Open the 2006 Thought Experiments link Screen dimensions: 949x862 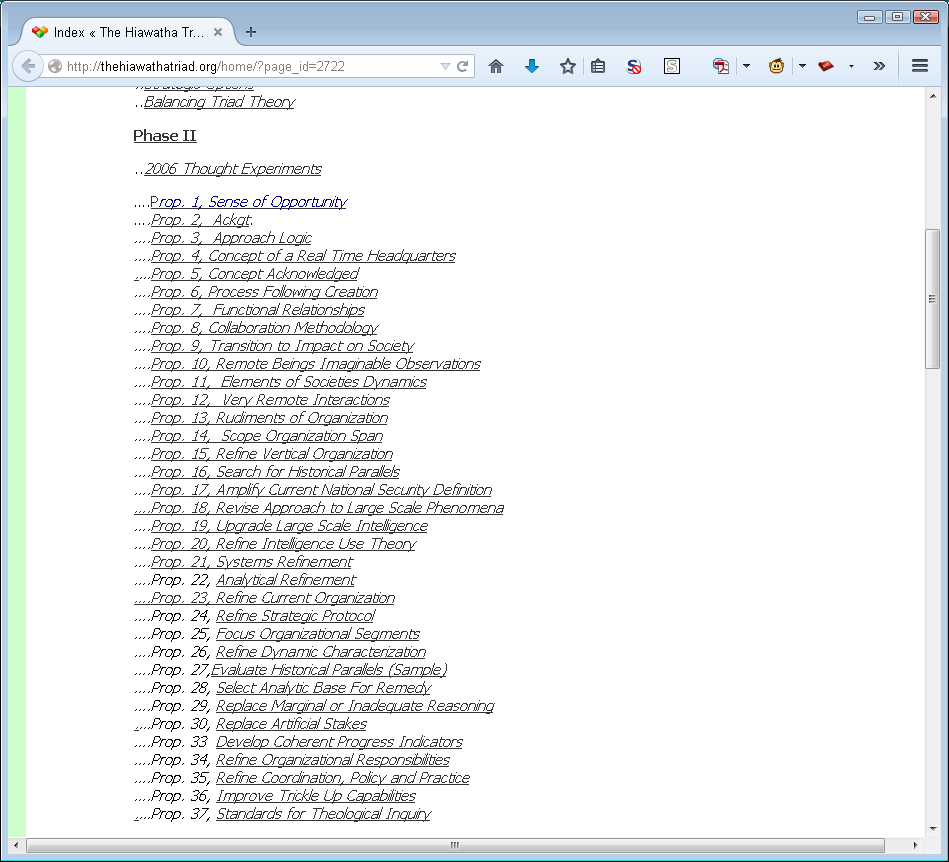click(233, 169)
